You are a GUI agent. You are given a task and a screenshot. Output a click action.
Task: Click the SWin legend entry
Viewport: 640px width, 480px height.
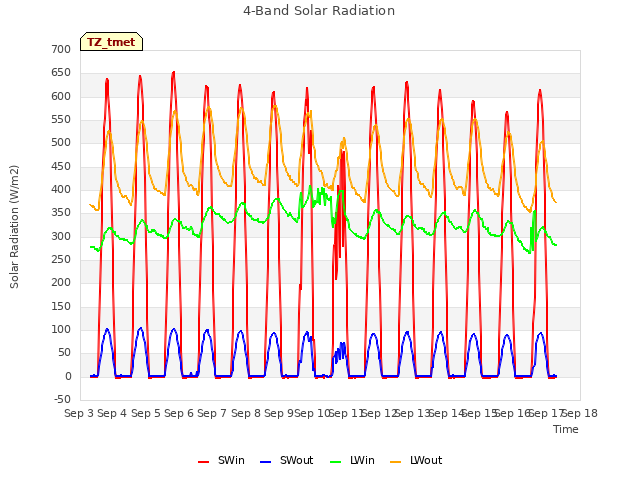(x=221, y=460)
